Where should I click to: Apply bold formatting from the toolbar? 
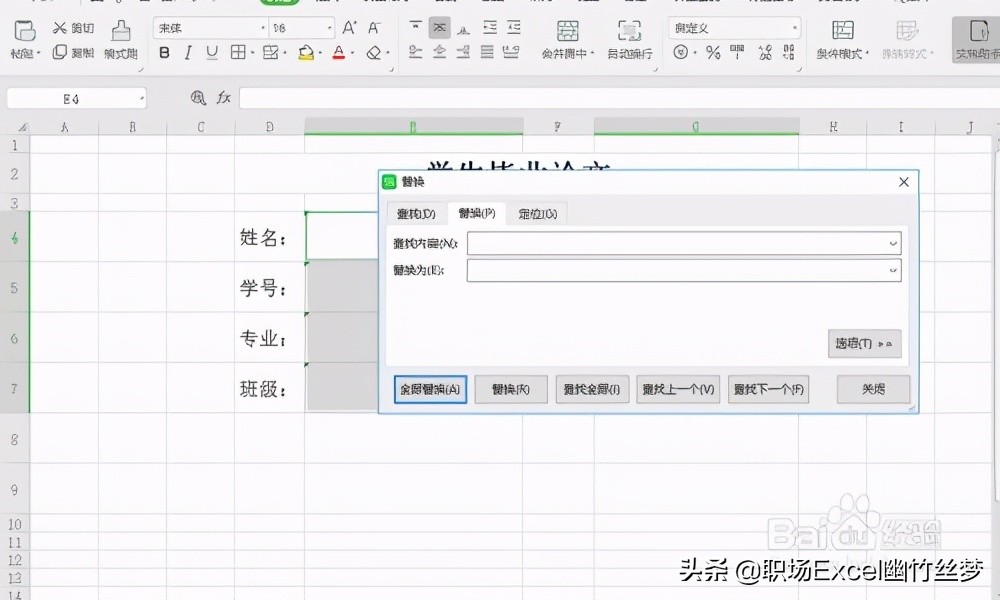164,53
